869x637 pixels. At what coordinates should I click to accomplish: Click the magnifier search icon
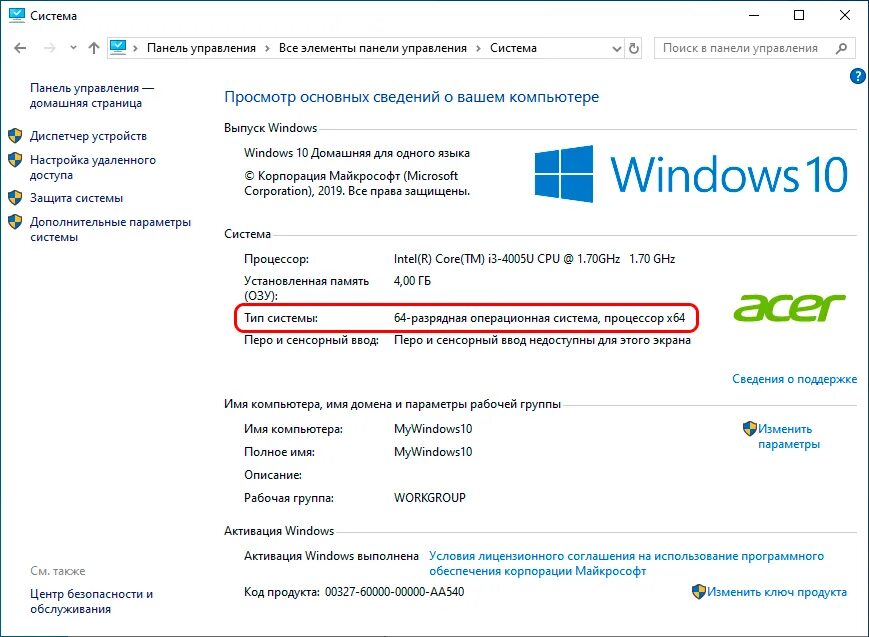[x=841, y=48]
